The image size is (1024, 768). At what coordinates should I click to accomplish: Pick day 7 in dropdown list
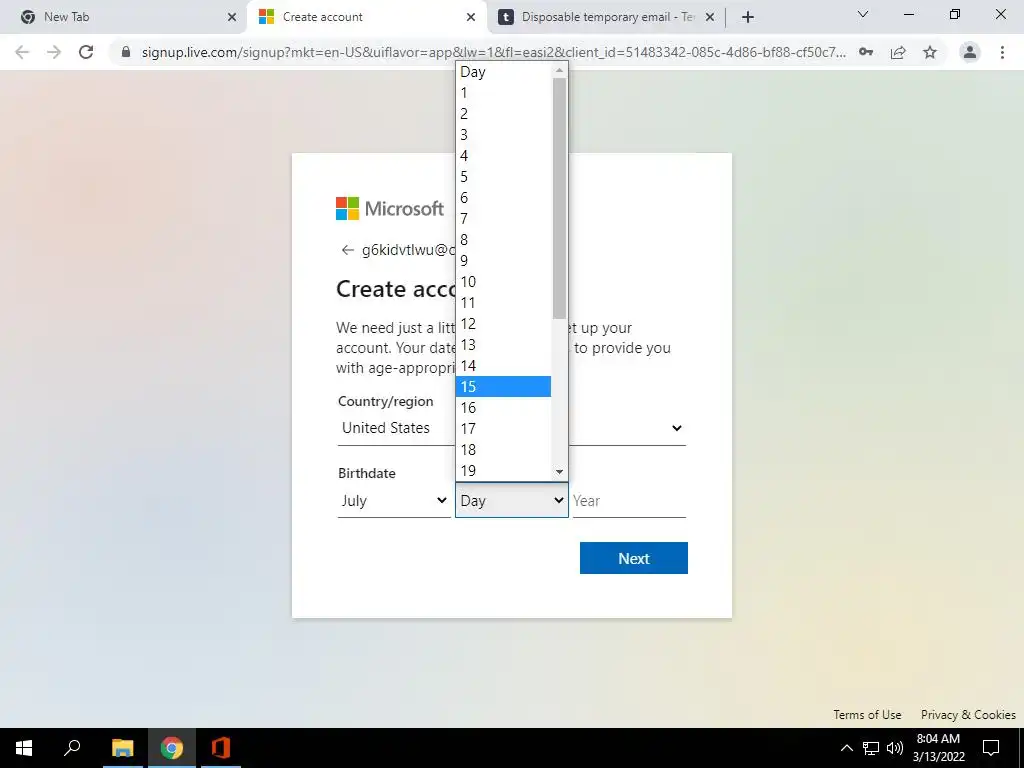(x=503, y=219)
